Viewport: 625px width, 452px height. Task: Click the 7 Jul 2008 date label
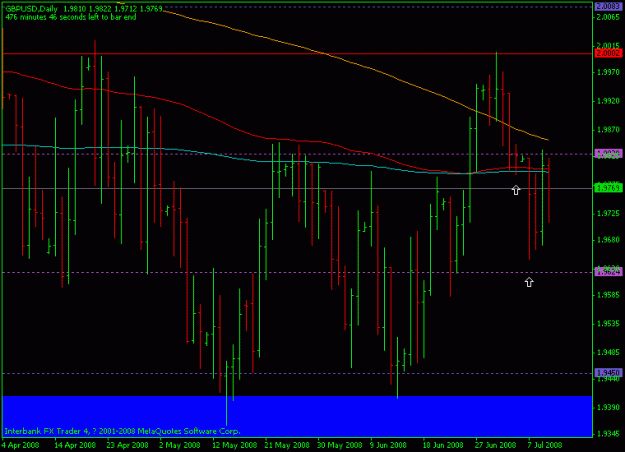(544, 445)
